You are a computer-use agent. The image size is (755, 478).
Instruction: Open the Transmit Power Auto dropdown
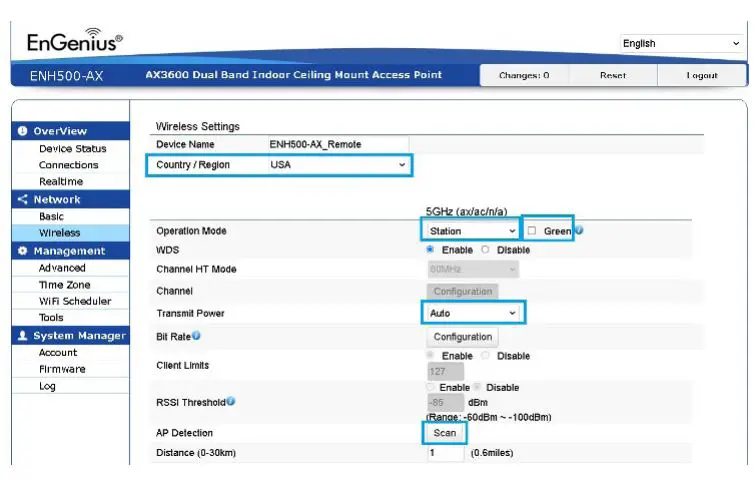[473, 313]
